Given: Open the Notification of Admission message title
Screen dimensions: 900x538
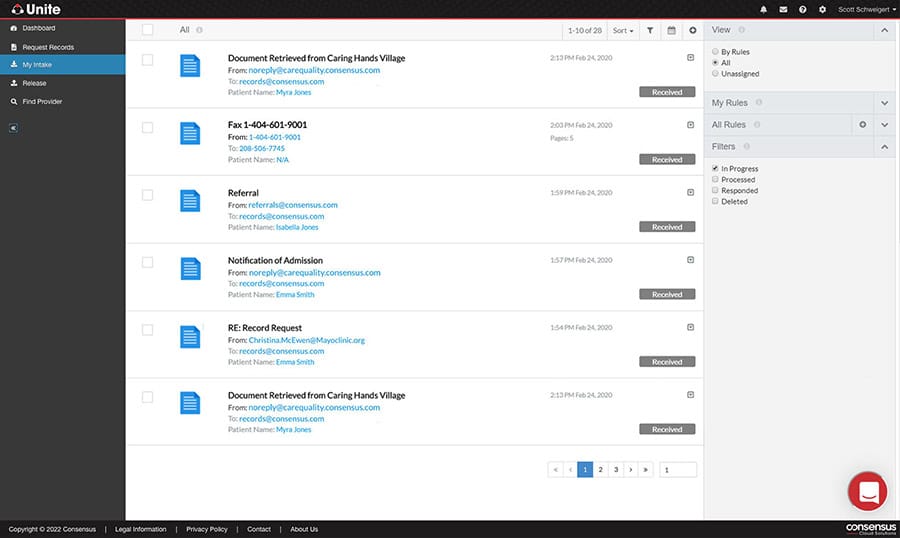Looking at the screenshot, I should pos(275,261).
